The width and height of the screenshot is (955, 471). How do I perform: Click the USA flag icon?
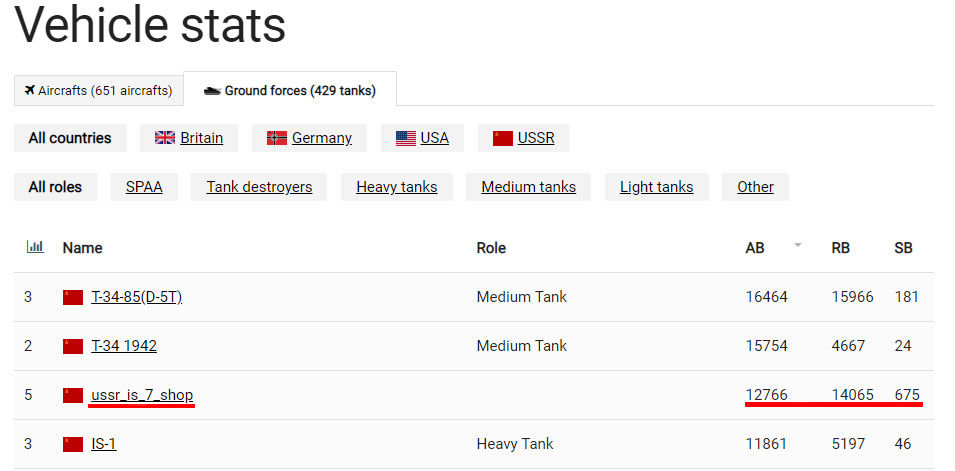point(406,138)
